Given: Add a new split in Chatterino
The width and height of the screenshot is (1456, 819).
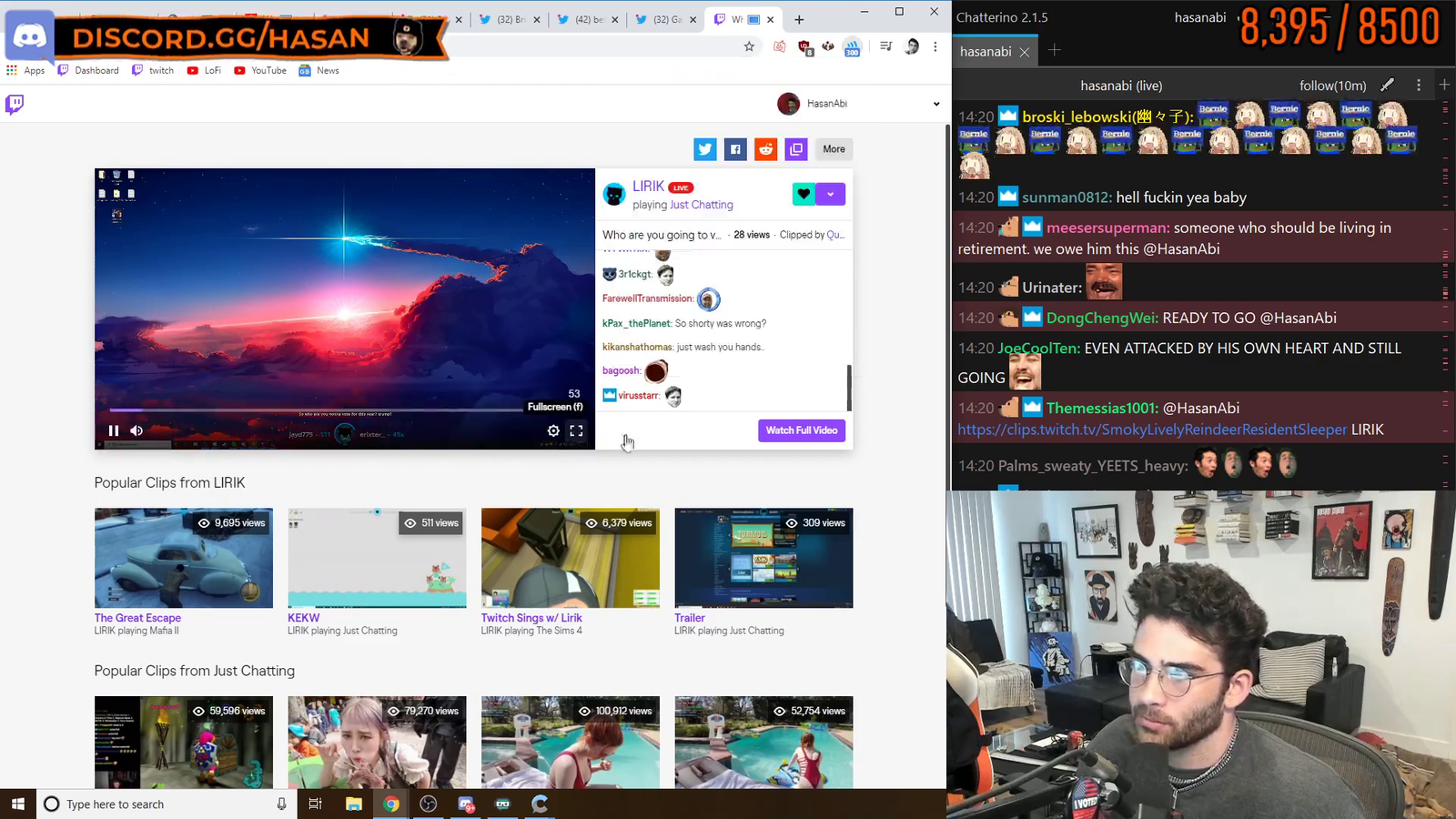Looking at the screenshot, I should [x=1444, y=85].
